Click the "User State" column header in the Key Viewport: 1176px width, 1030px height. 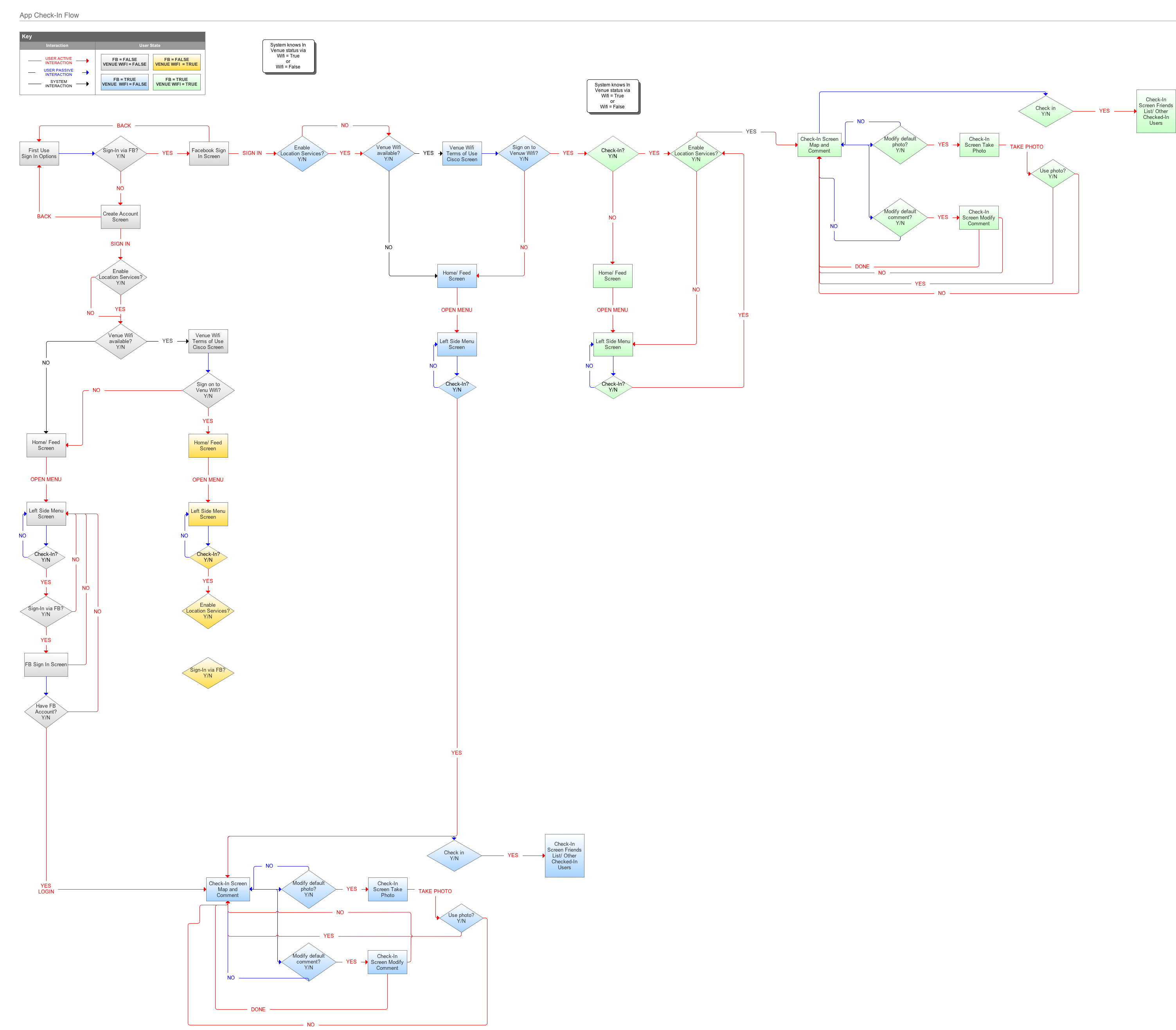click(150, 45)
